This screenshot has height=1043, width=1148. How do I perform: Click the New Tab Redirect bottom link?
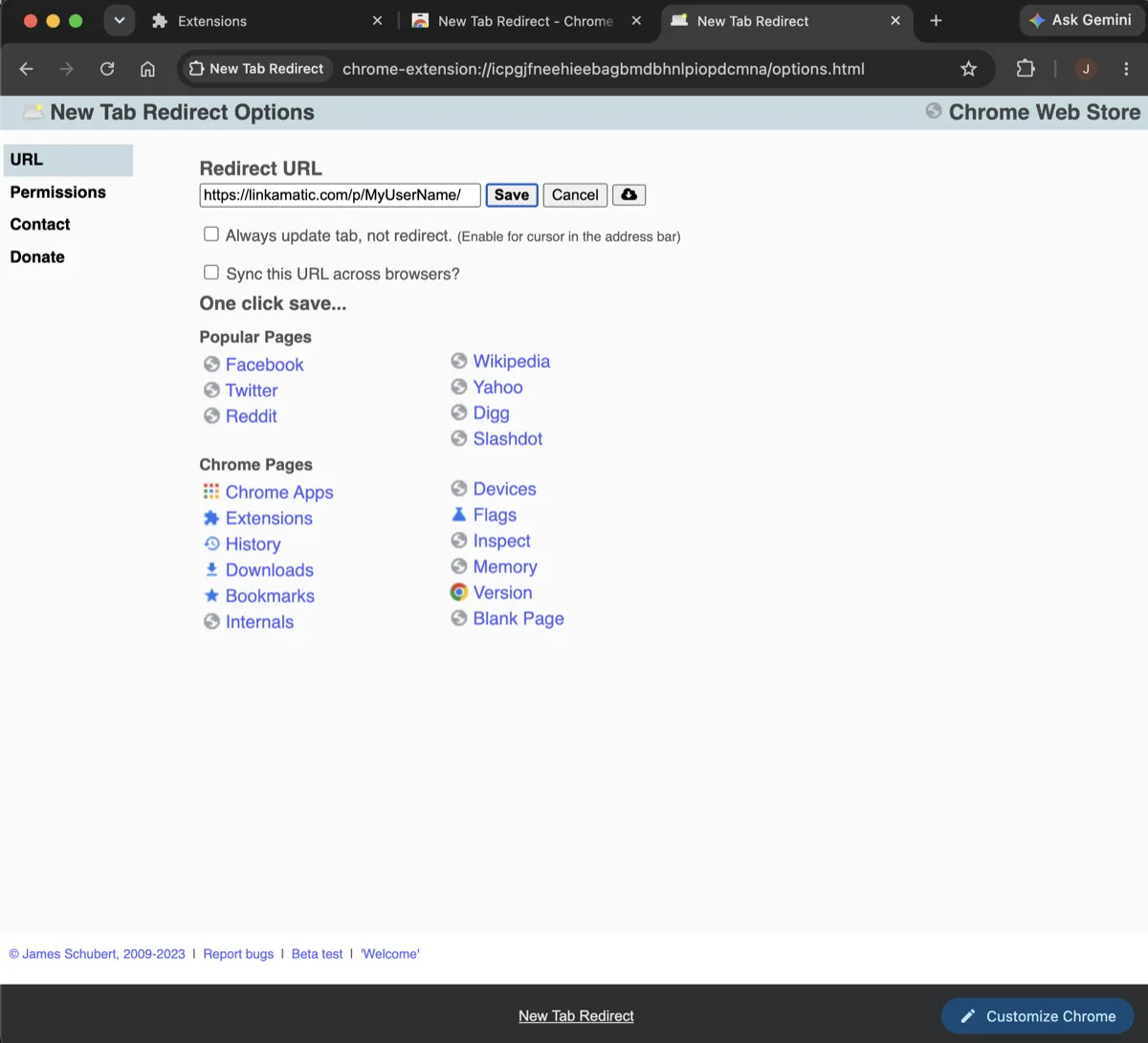576,1016
